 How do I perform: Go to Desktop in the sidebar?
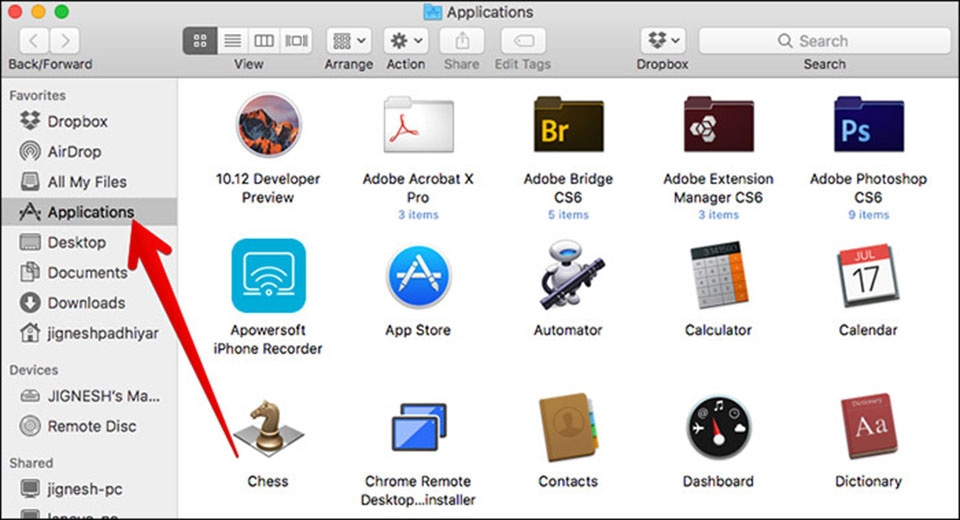pyautogui.click(x=89, y=243)
